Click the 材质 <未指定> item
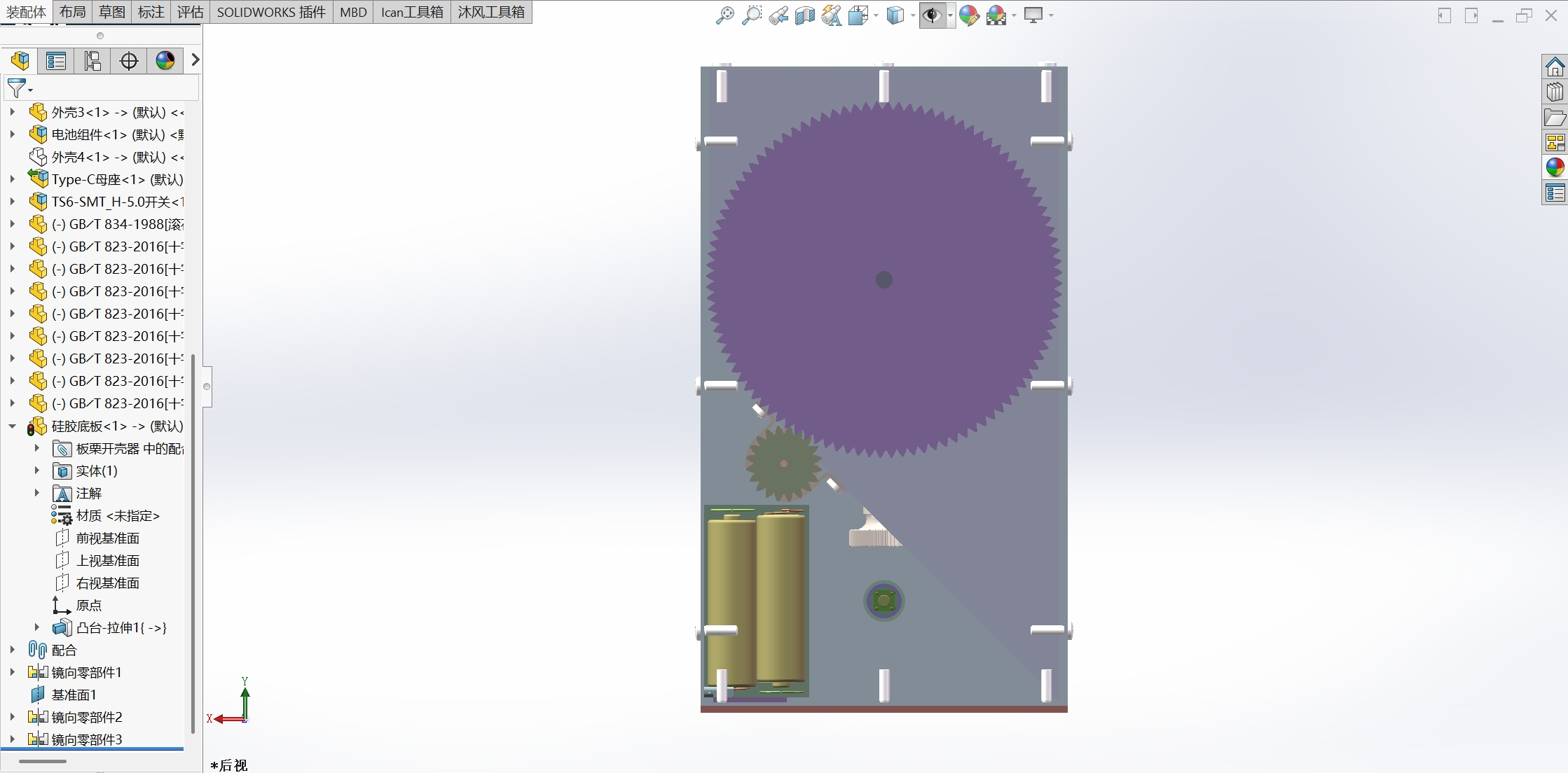The width and height of the screenshot is (1568, 773). click(118, 515)
